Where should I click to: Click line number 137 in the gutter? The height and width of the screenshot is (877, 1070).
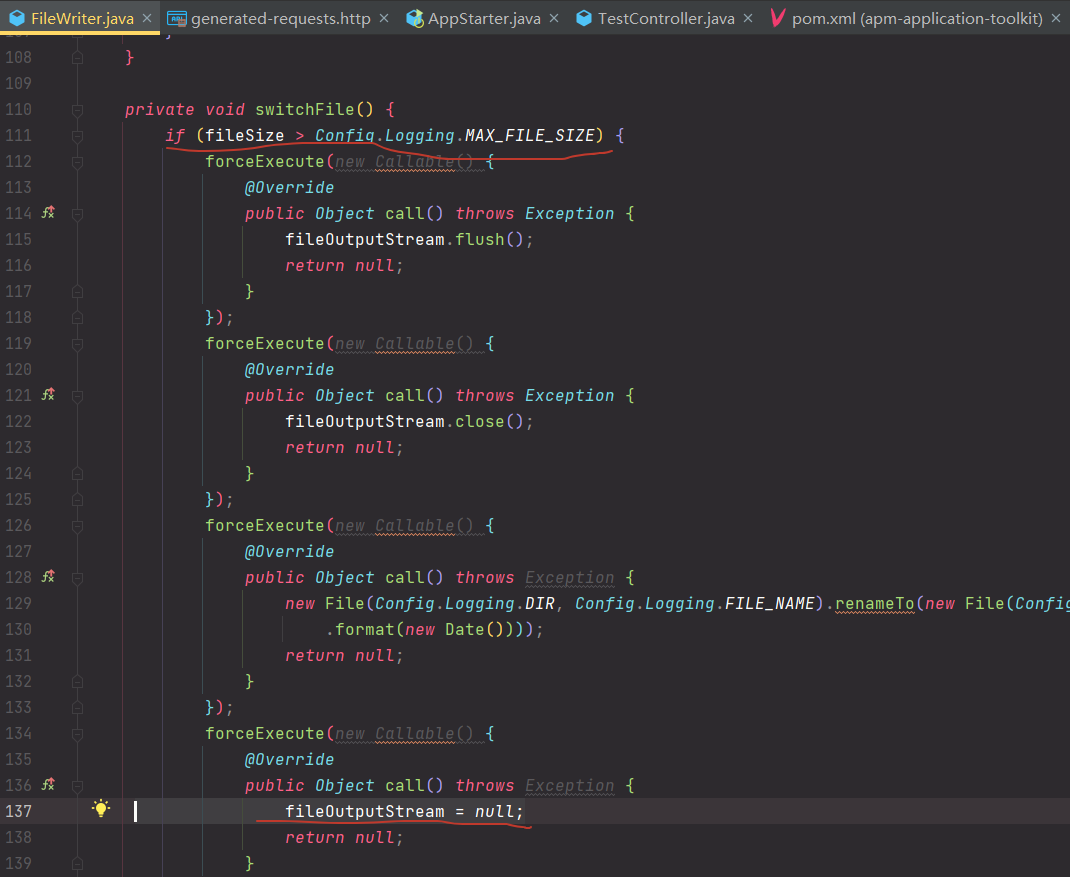pos(18,811)
